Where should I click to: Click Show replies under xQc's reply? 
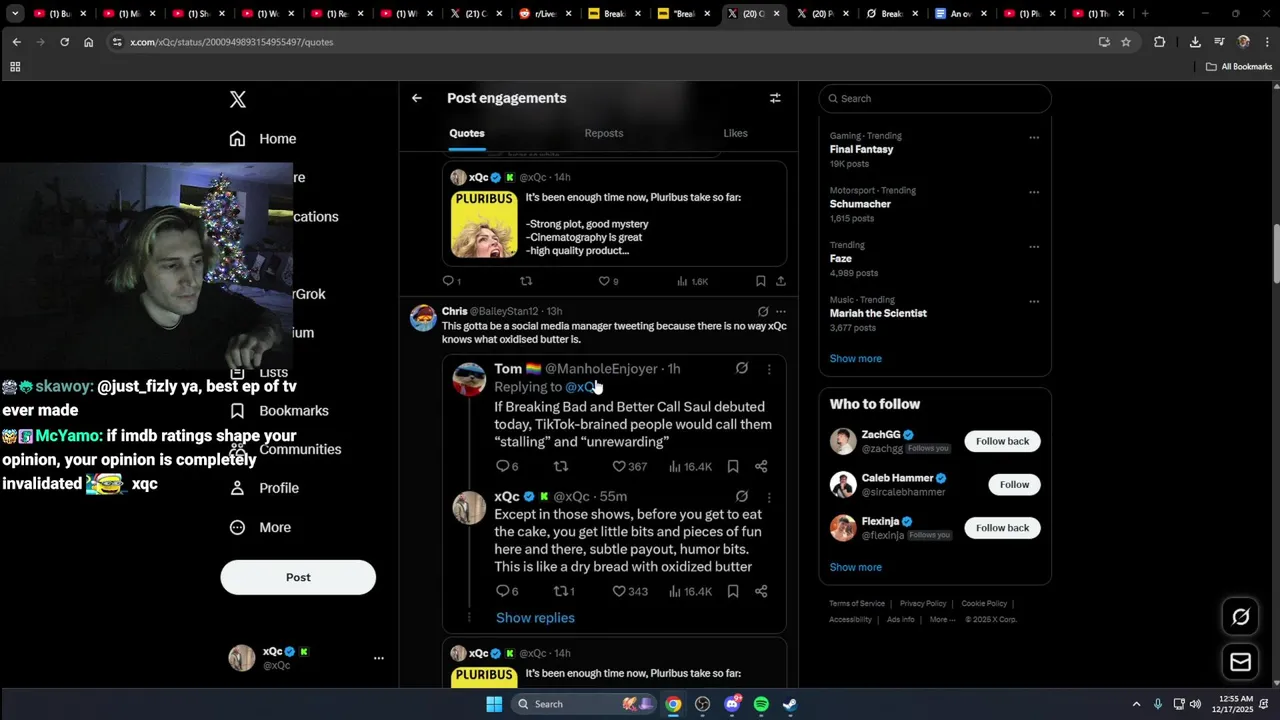535,618
